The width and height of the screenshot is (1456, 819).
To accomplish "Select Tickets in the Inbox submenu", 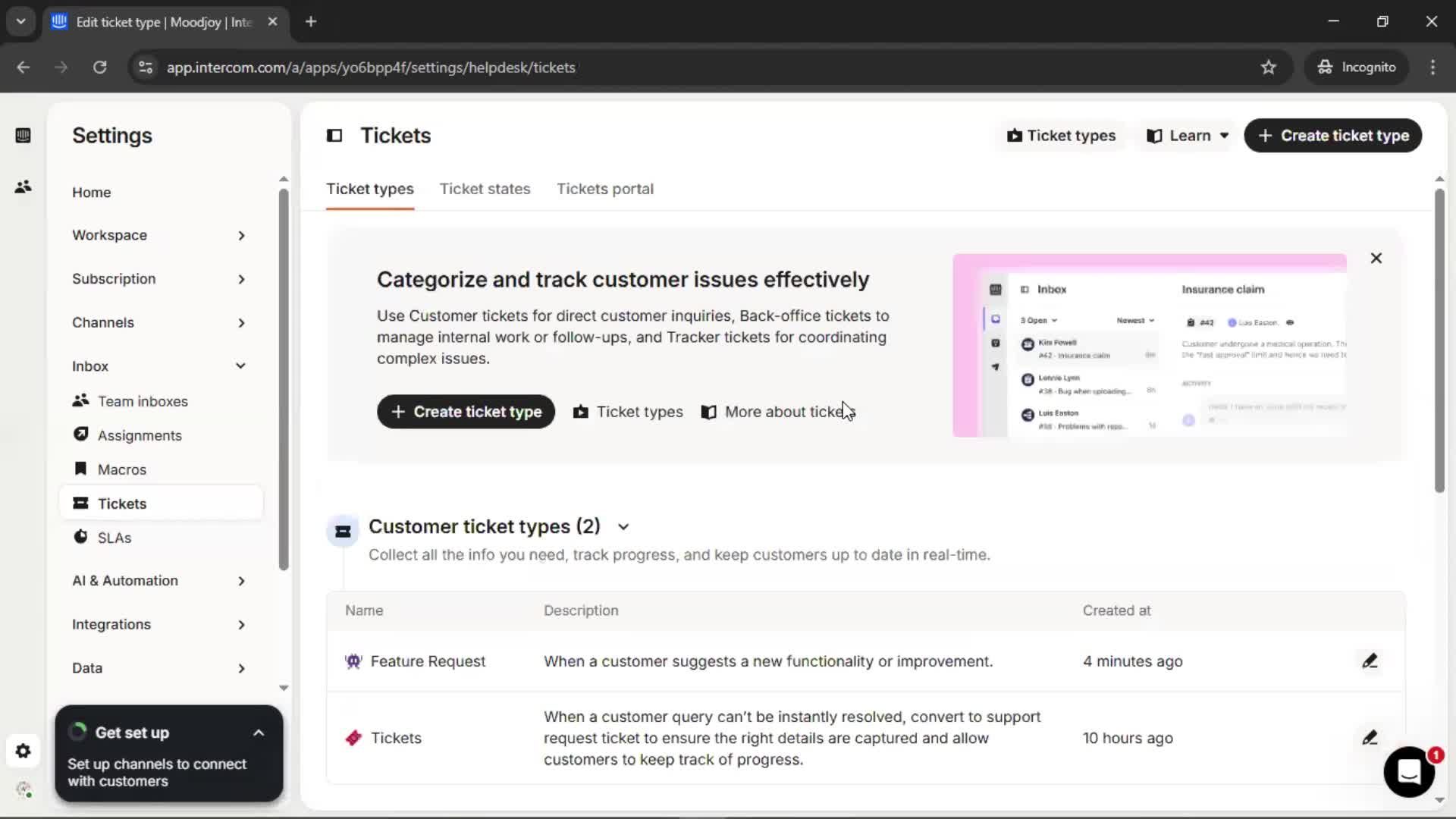I will (161, 504).
